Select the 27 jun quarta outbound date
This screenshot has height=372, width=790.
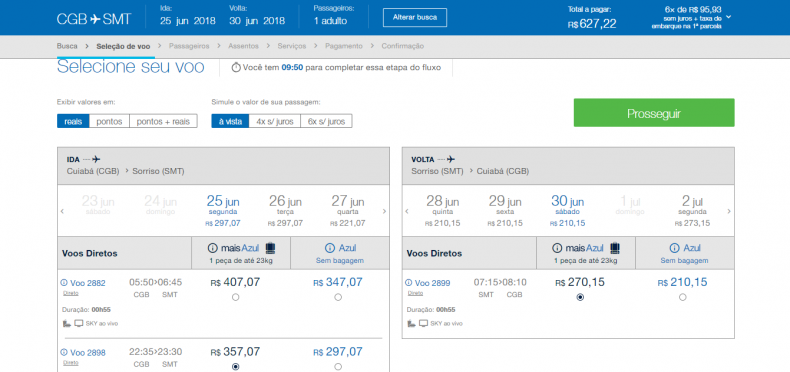click(x=348, y=211)
